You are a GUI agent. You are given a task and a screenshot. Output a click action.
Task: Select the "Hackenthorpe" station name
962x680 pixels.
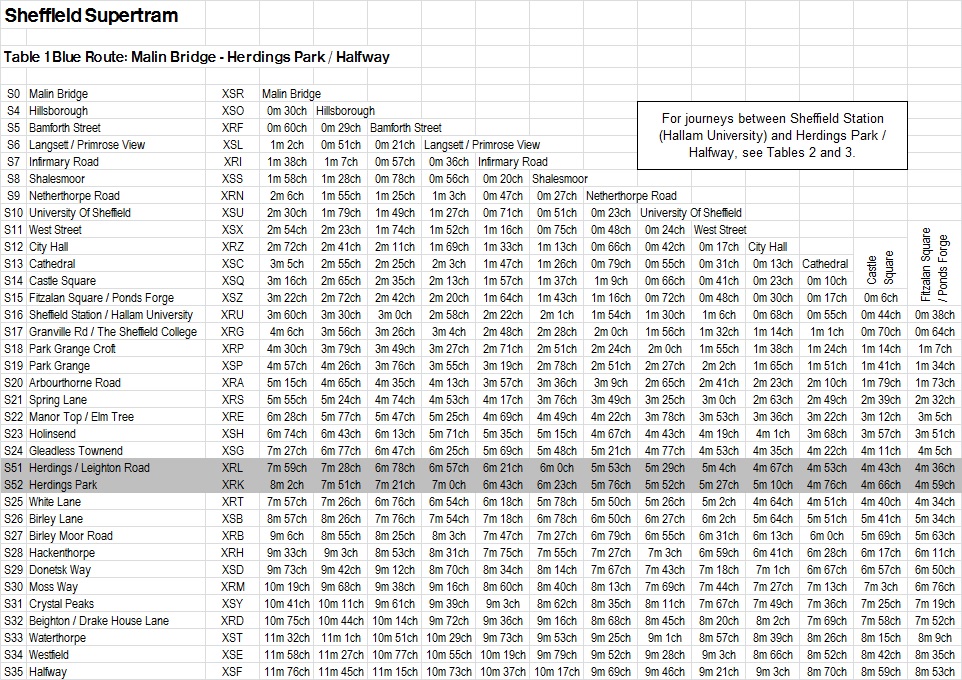(x=62, y=553)
